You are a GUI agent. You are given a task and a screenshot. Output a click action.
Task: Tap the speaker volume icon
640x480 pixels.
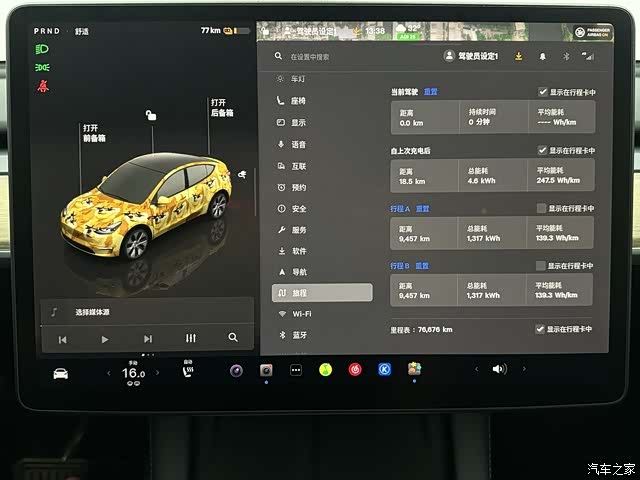point(500,369)
